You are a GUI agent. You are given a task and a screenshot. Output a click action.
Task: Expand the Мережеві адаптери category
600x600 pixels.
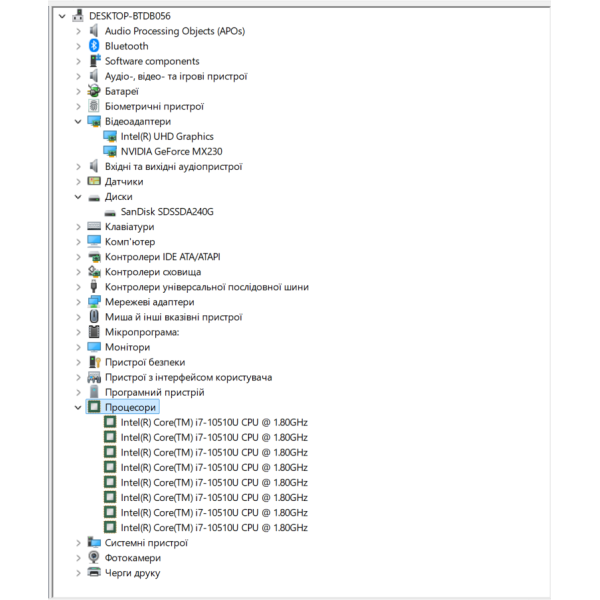[x=78, y=302]
